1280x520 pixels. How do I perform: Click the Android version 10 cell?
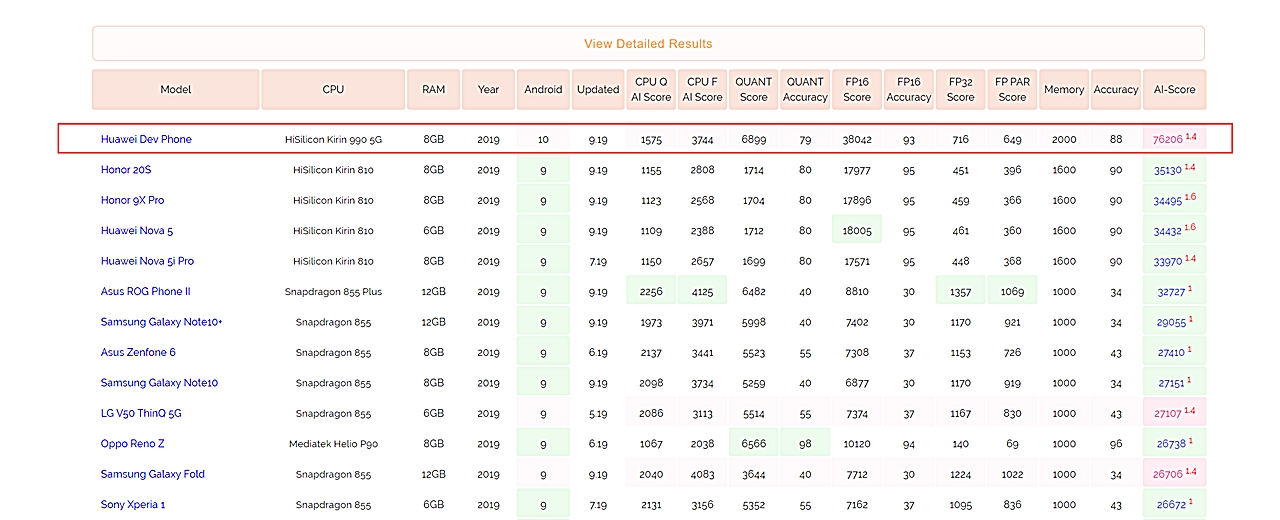point(543,140)
